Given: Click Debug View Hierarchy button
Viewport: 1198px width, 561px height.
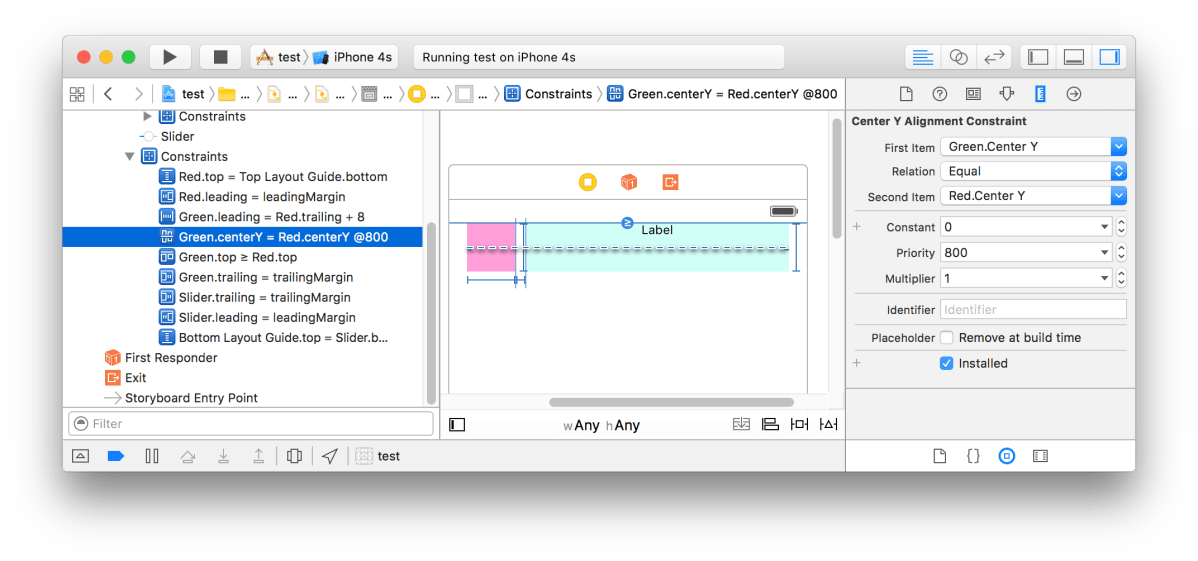Looking at the screenshot, I should 294,456.
